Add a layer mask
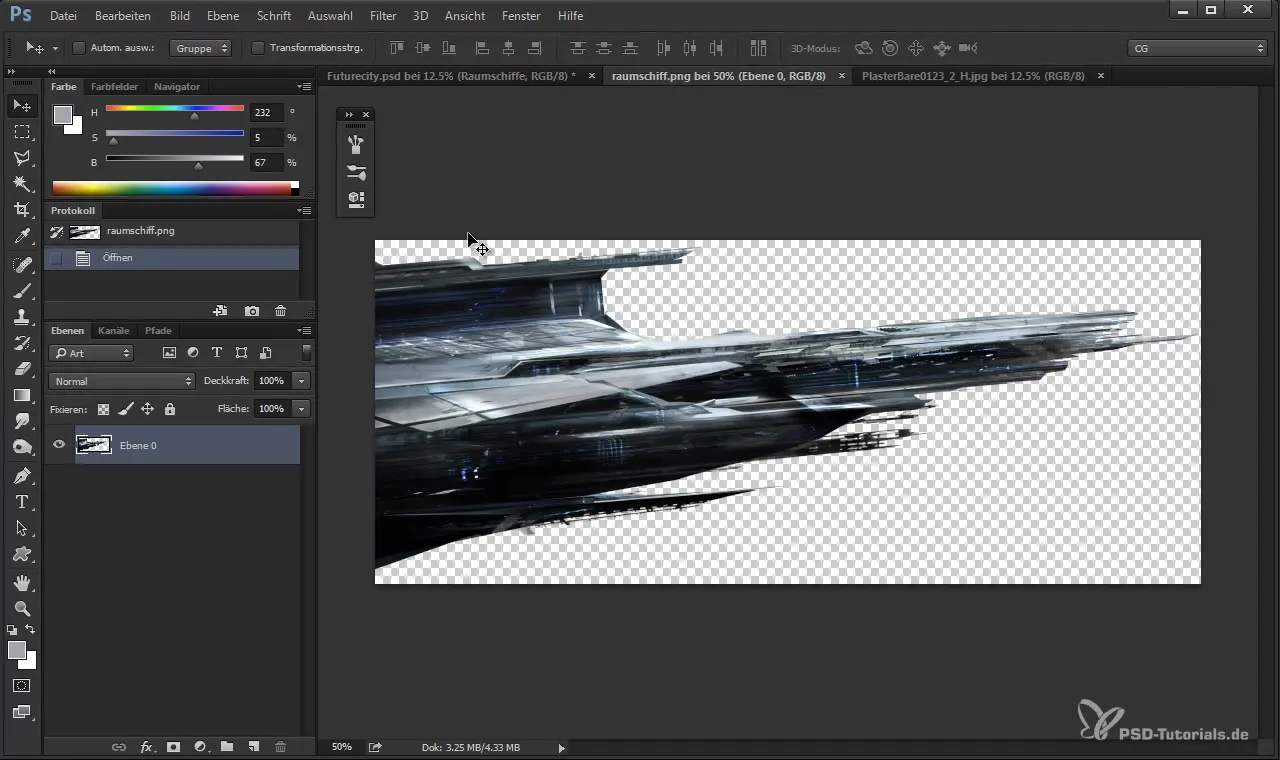This screenshot has width=1280, height=760. (x=173, y=747)
